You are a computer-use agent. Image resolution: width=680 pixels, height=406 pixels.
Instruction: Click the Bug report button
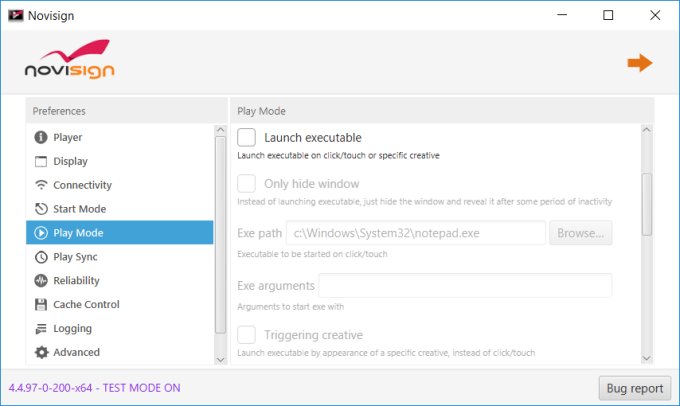pyautogui.click(x=634, y=388)
